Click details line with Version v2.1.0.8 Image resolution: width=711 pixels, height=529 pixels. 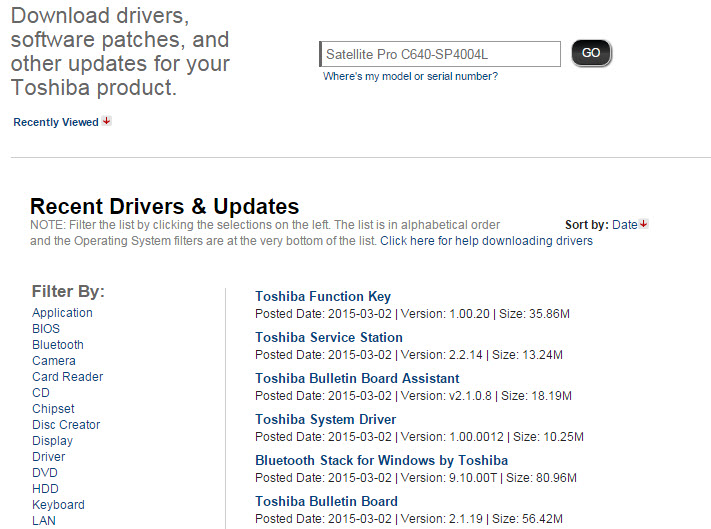pyautogui.click(x=414, y=396)
